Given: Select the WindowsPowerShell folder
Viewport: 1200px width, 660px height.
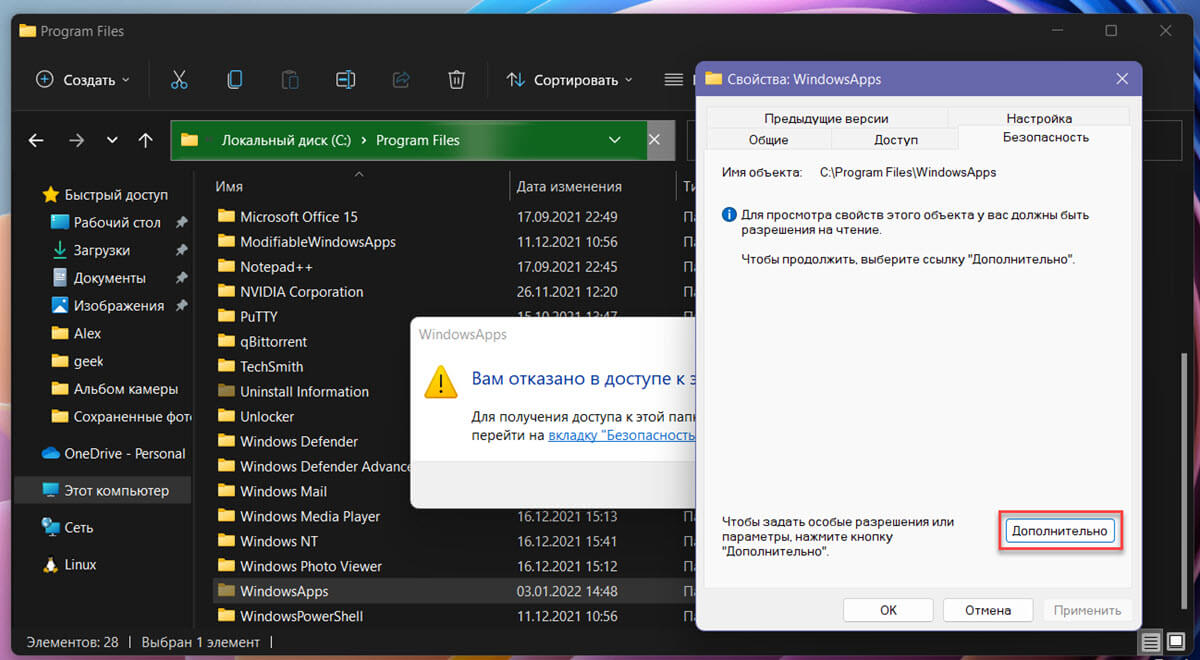Looking at the screenshot, I should 290,616.
